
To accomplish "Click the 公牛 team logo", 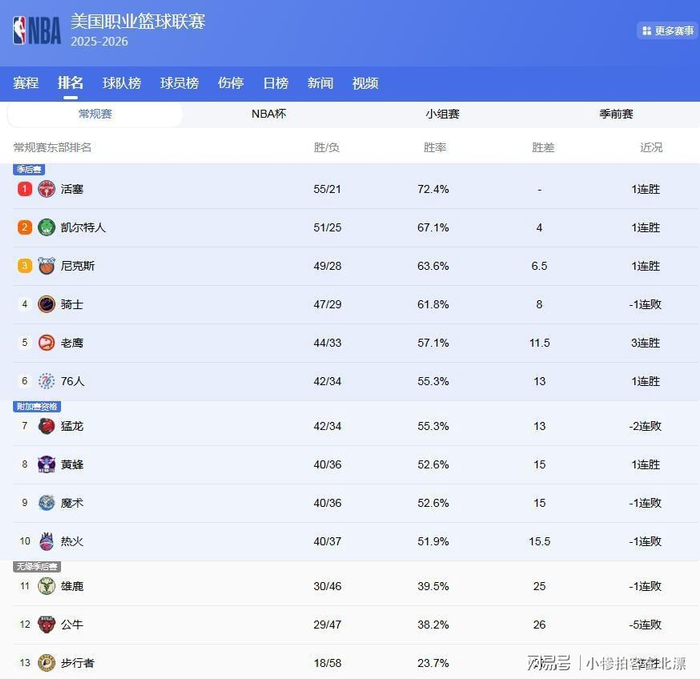I will coord(46,625).
